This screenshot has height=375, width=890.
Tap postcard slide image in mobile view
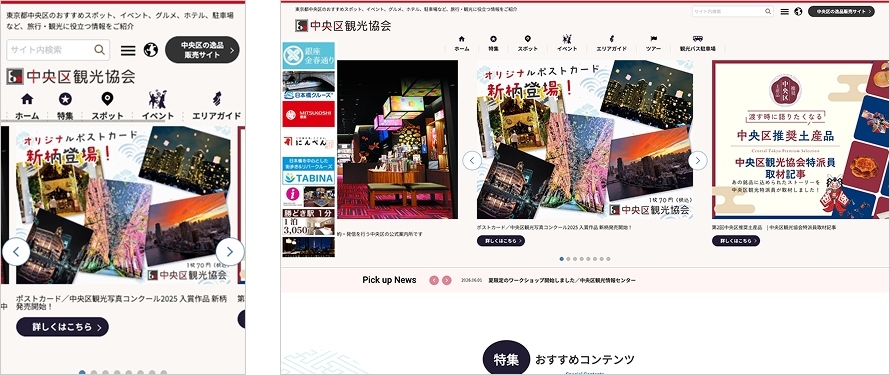123,205
